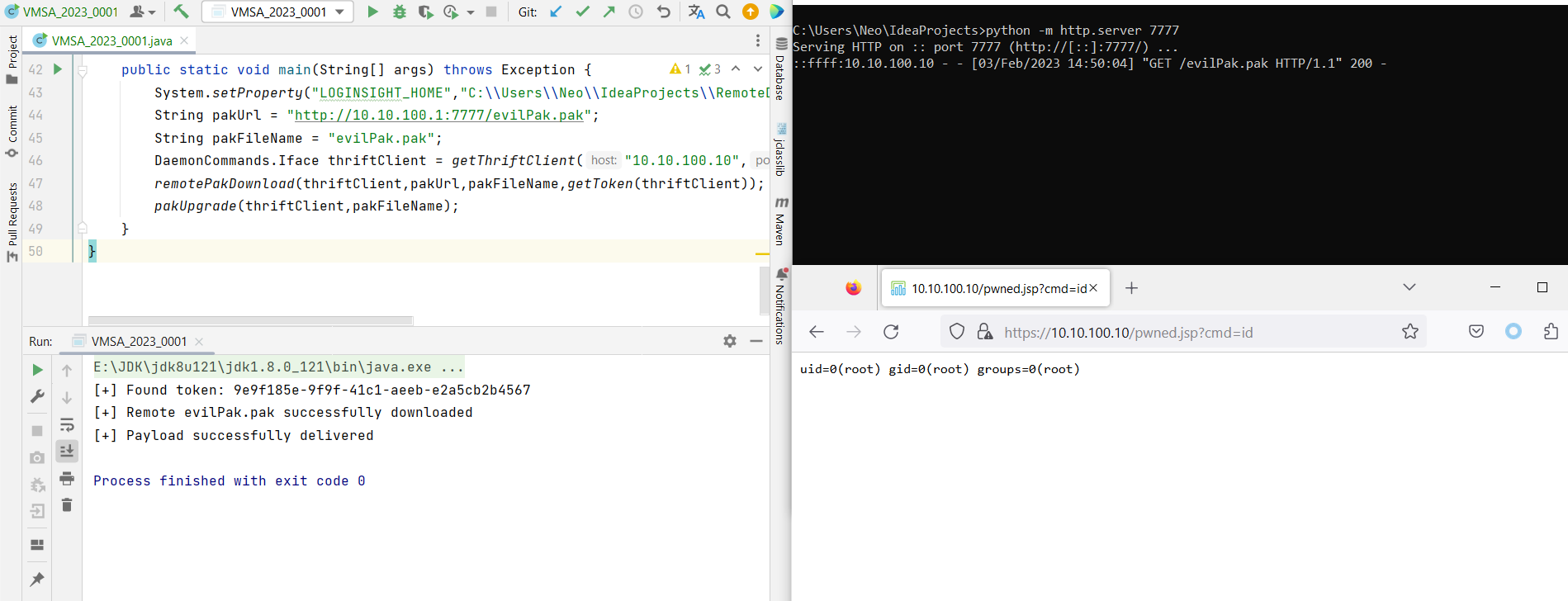
Task: Rerun program with Run panel play icon
Action: 37,370
